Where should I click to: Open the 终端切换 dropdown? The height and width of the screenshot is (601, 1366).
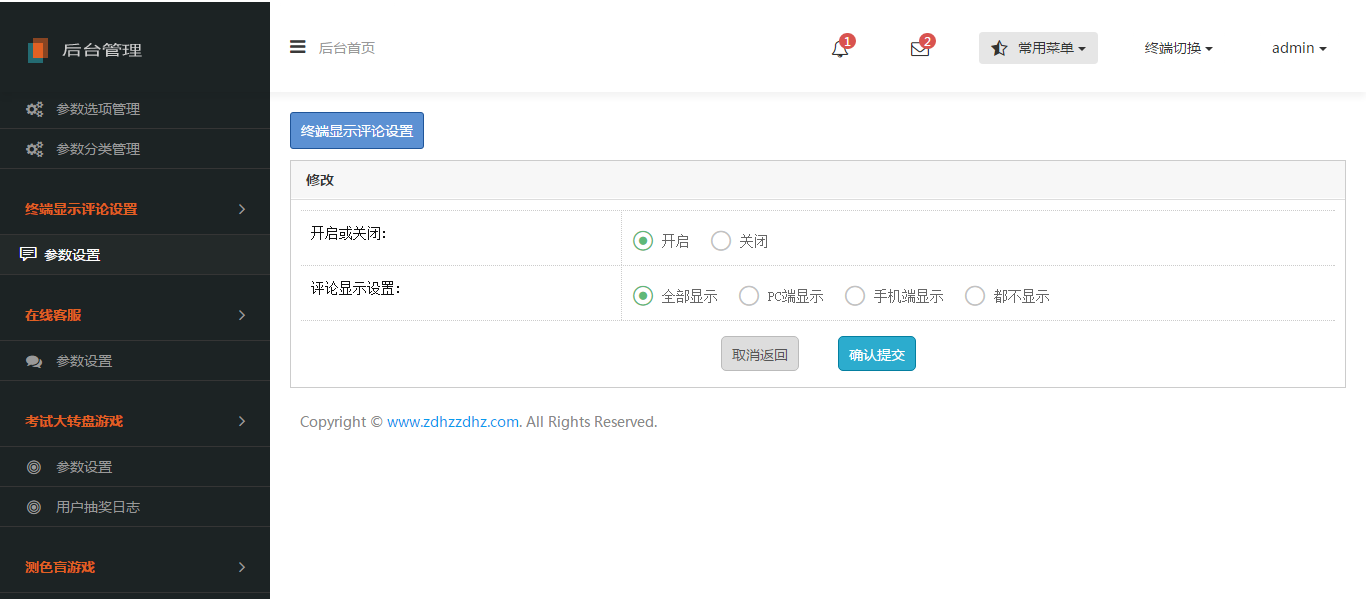click(x=1178, y=48)
